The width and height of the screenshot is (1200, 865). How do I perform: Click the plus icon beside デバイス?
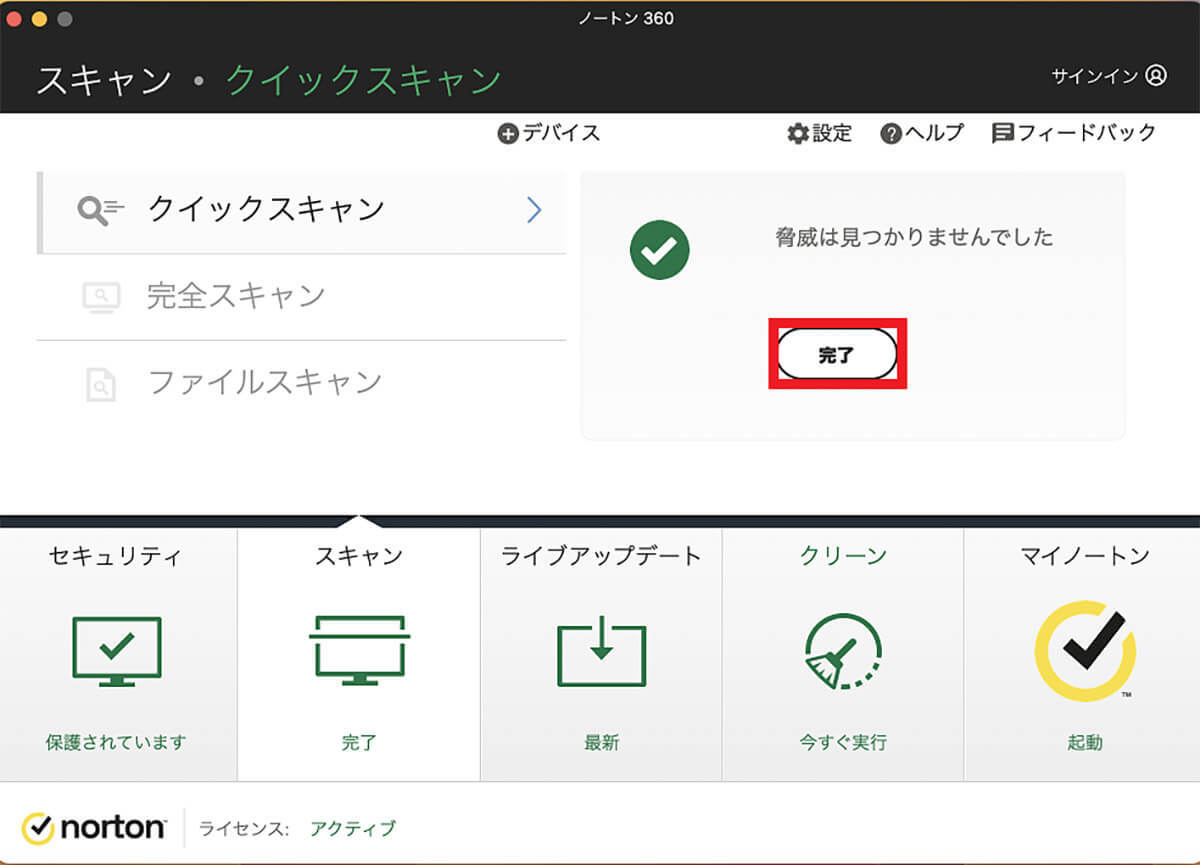508,133
